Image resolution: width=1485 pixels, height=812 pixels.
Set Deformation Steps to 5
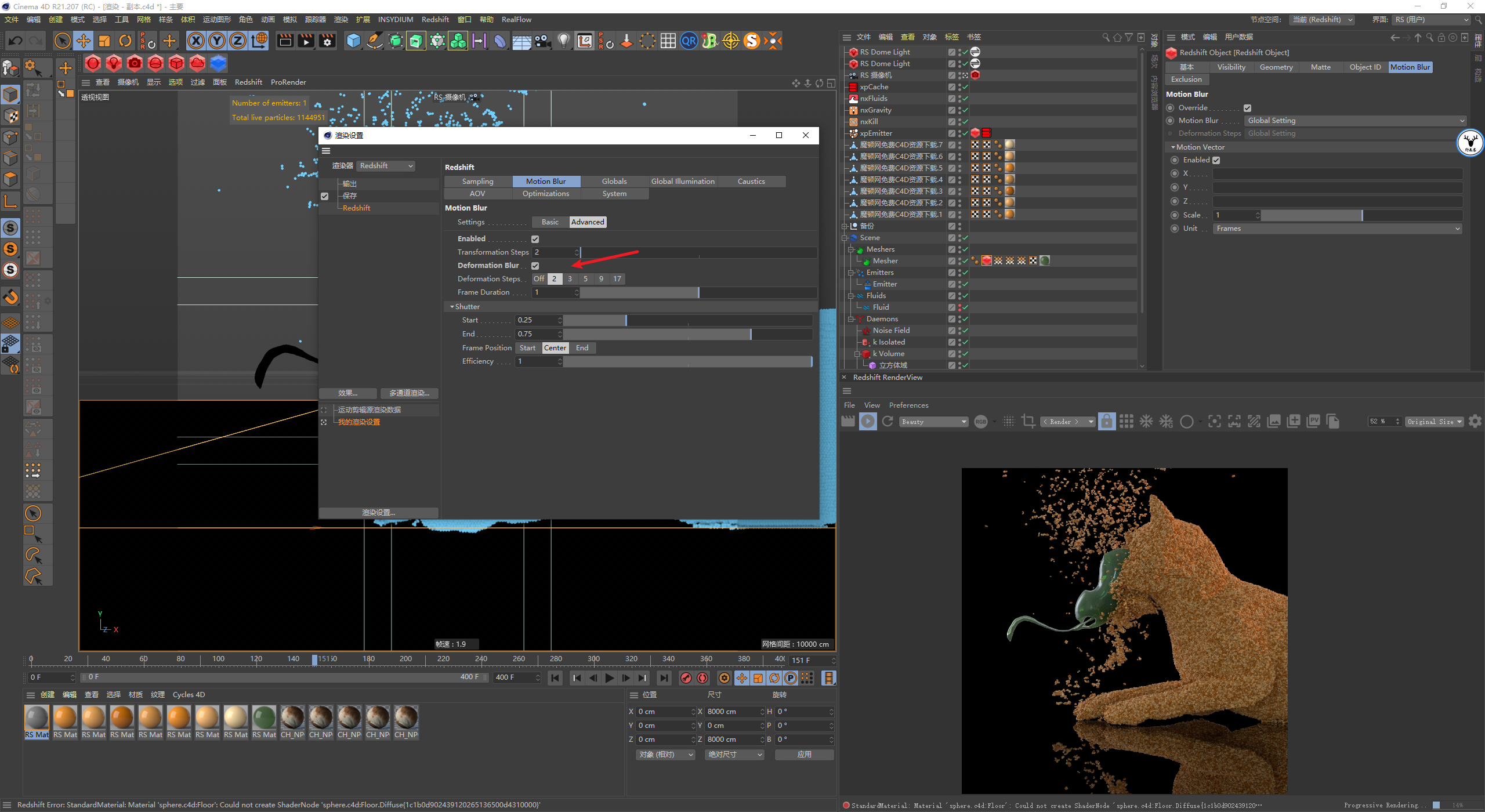585,279
